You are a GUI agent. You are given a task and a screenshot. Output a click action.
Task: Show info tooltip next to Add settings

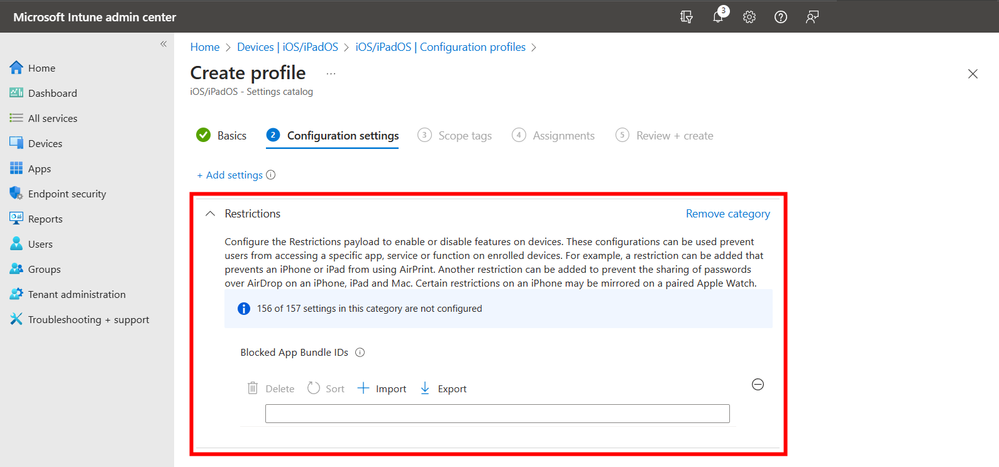coord(271,175)
